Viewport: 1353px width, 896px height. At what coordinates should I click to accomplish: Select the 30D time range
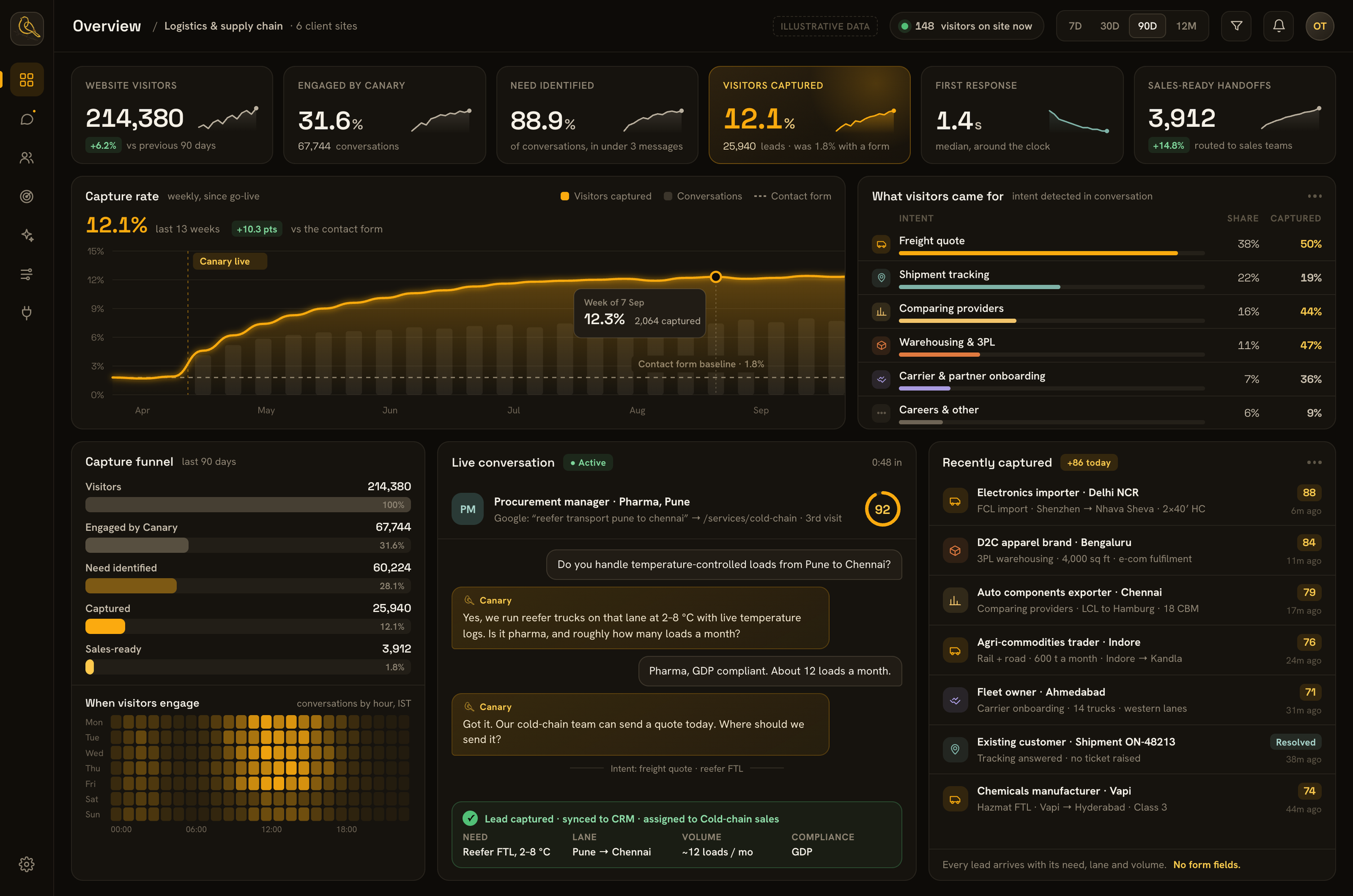click(x=1109, y=26)
